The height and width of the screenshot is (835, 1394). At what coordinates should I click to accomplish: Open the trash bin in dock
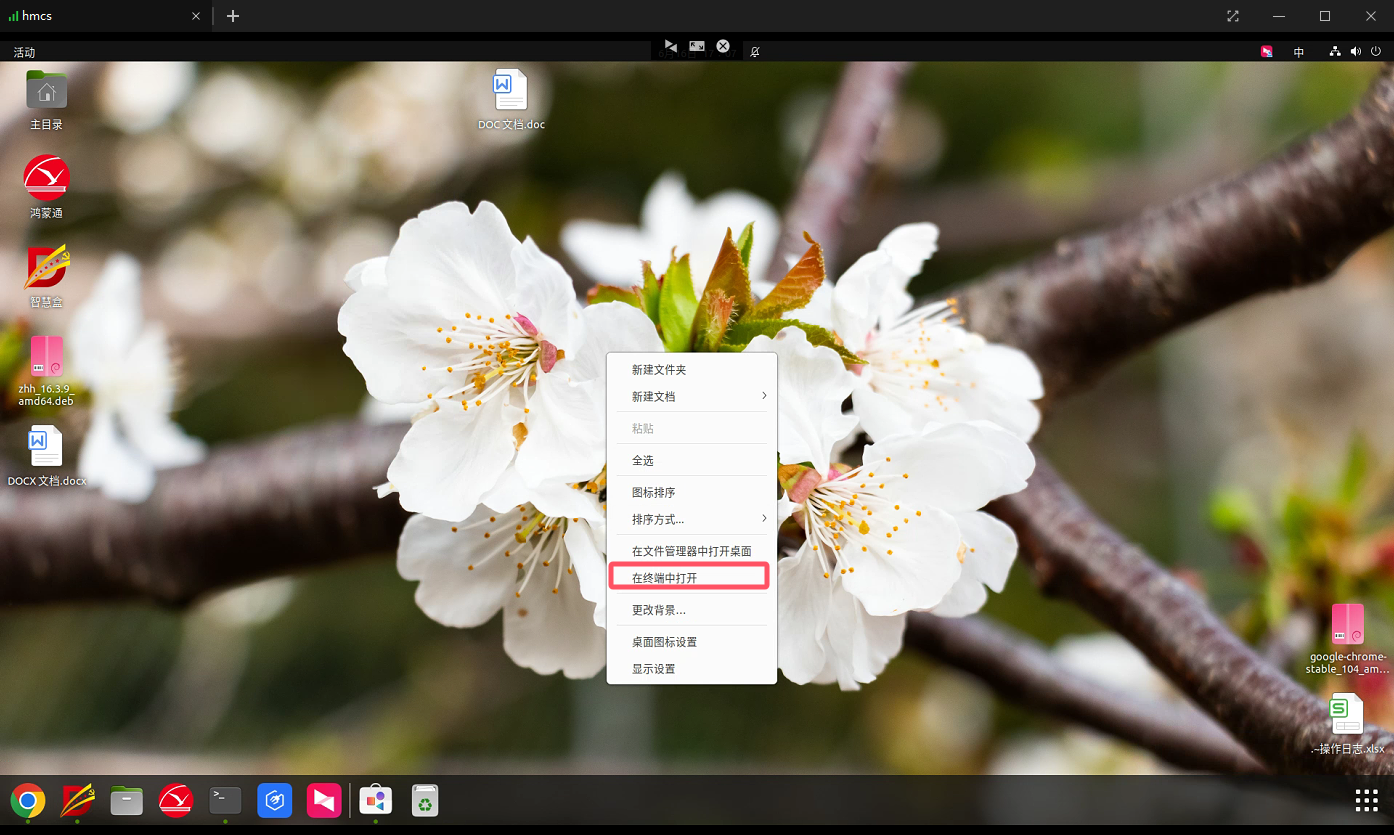425,800
